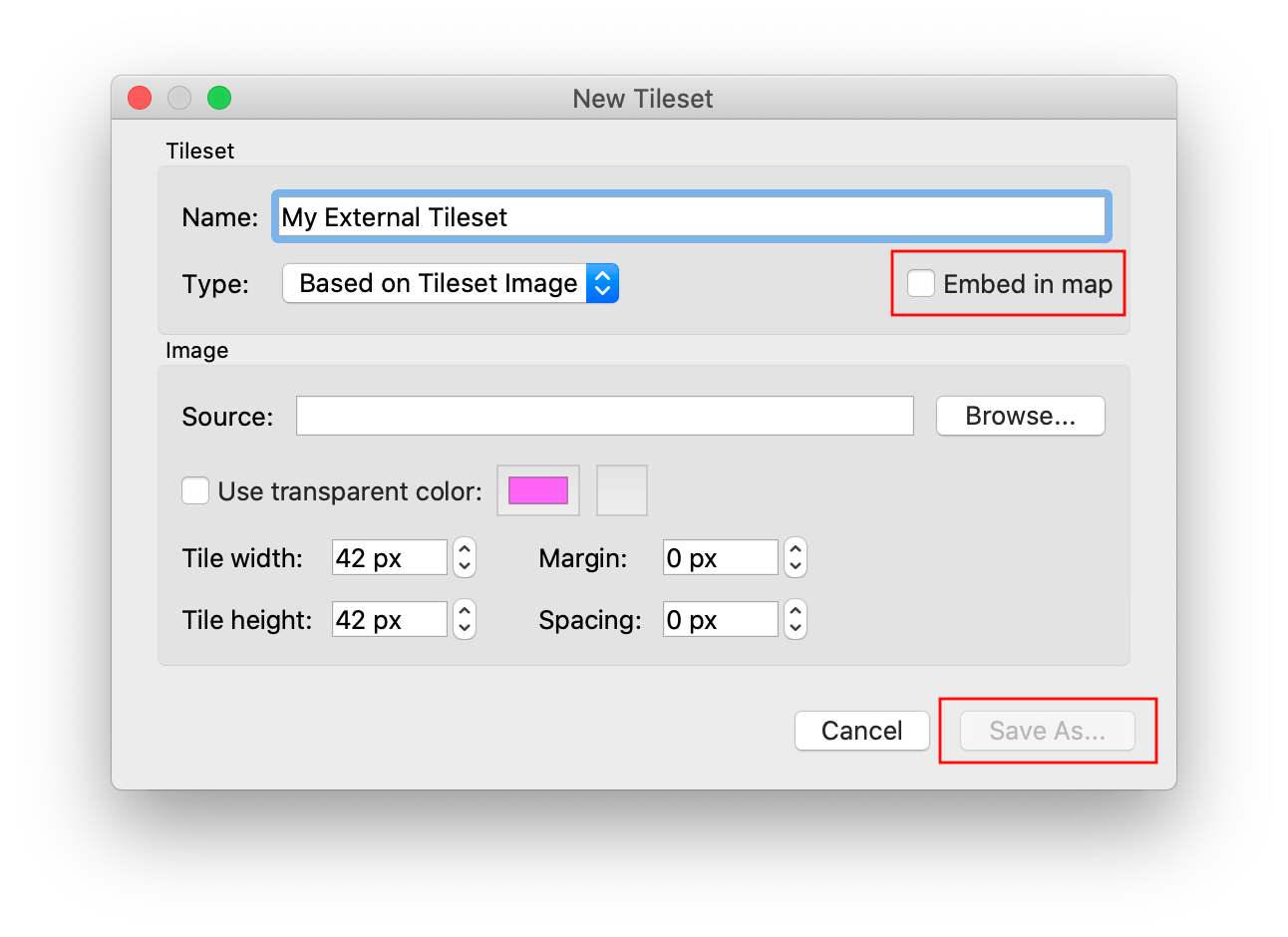Check the Embed in map checkbox
The width and height of the screenshot is (1288, 937).
click(x=921, y=284)
